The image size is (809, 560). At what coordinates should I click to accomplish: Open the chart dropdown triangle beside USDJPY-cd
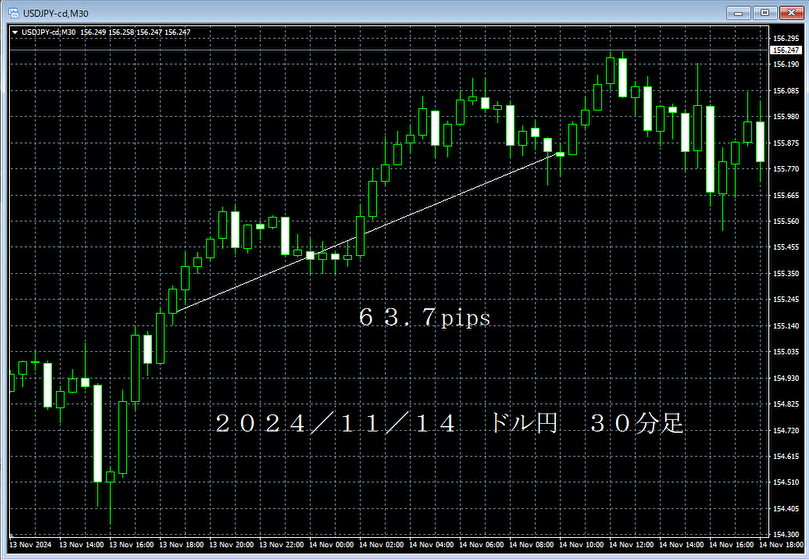15,33
